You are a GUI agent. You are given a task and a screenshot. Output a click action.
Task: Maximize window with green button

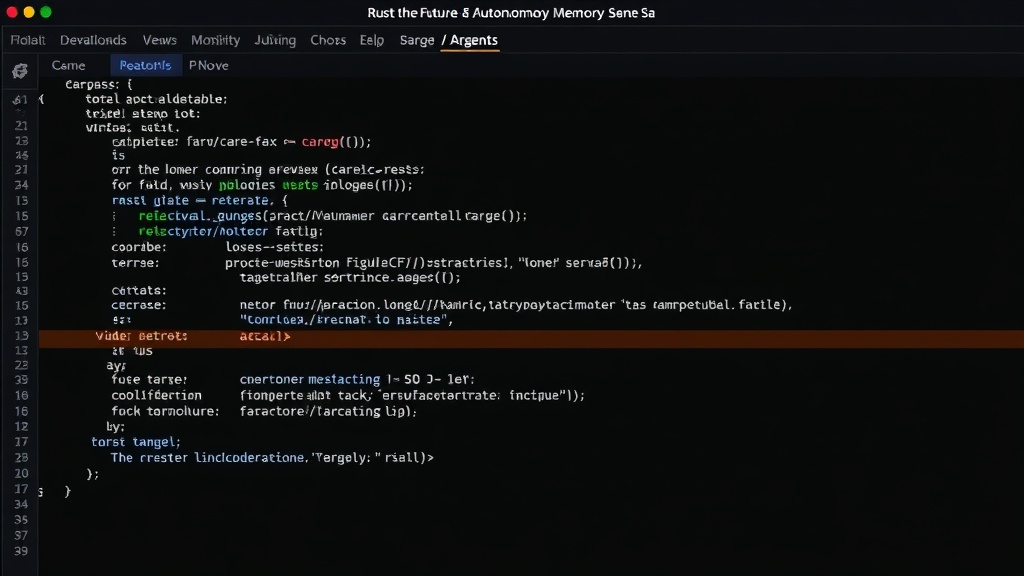[x=46, y=12]
